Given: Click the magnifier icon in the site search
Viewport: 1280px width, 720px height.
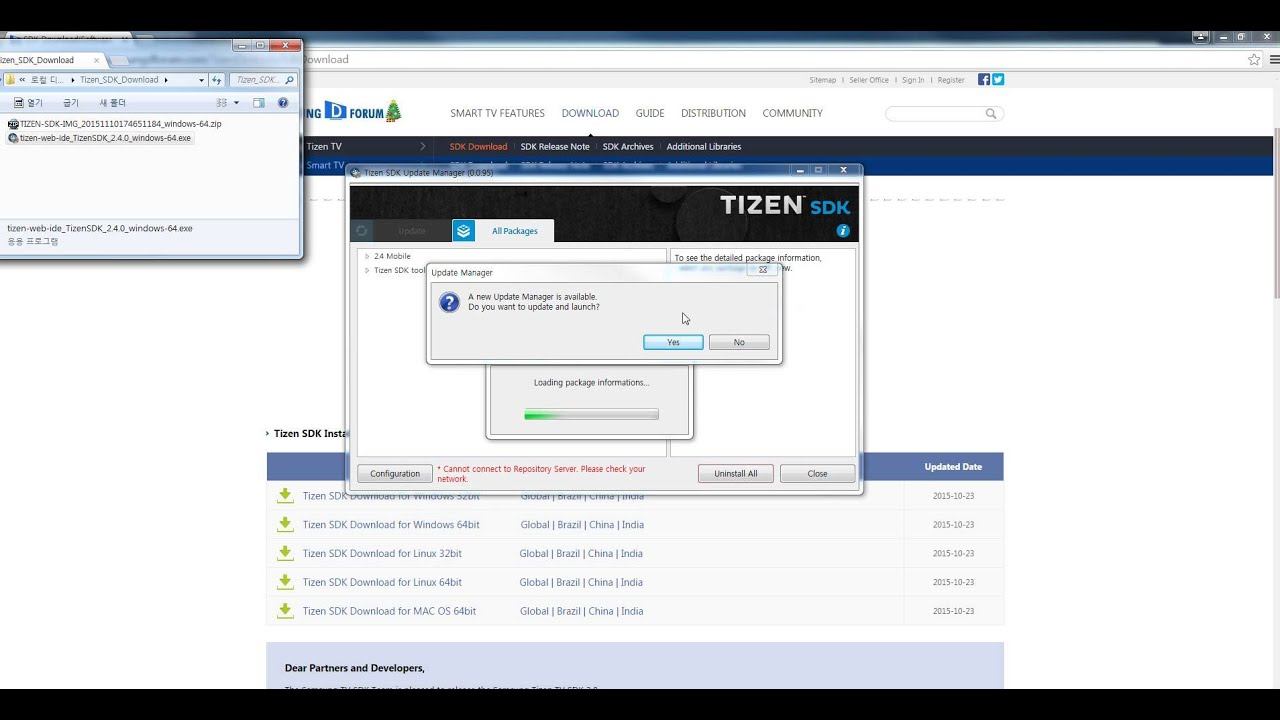Looking at the screenshot, I should coord(991,114).
